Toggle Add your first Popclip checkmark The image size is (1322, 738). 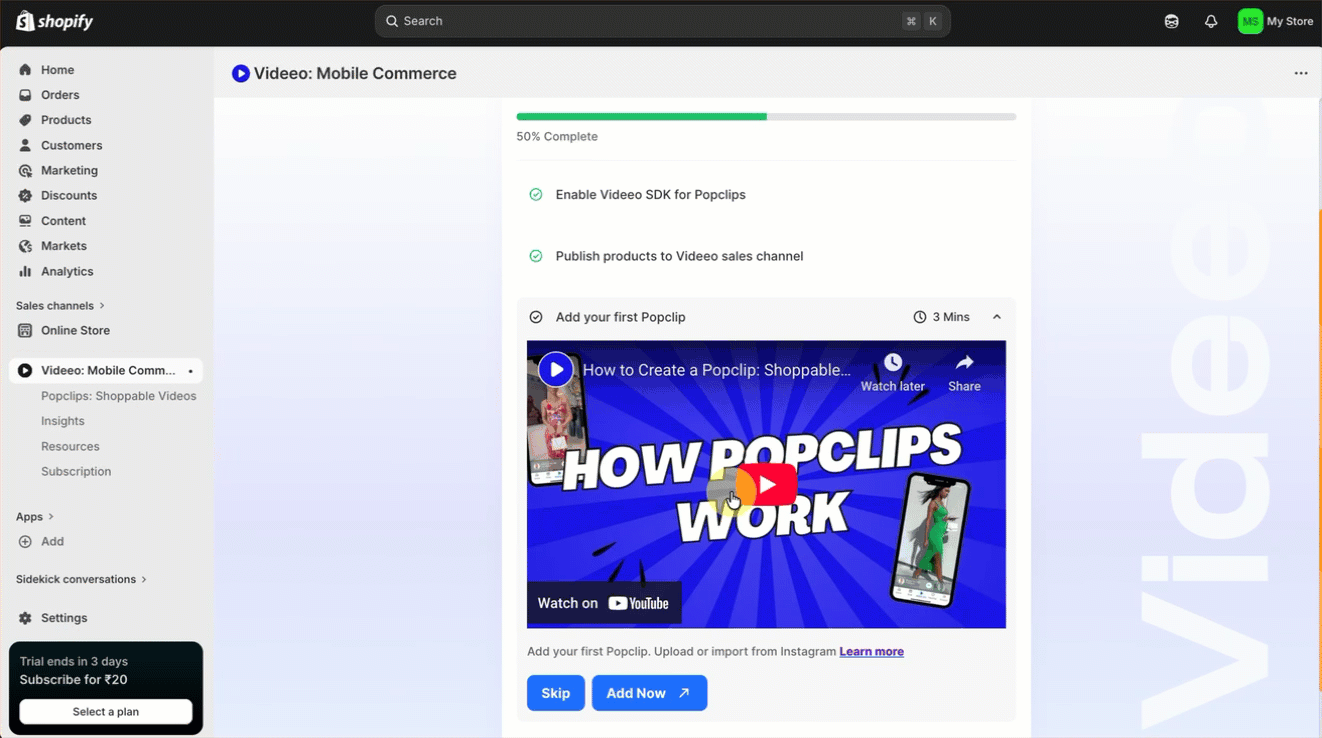[536, 317]
